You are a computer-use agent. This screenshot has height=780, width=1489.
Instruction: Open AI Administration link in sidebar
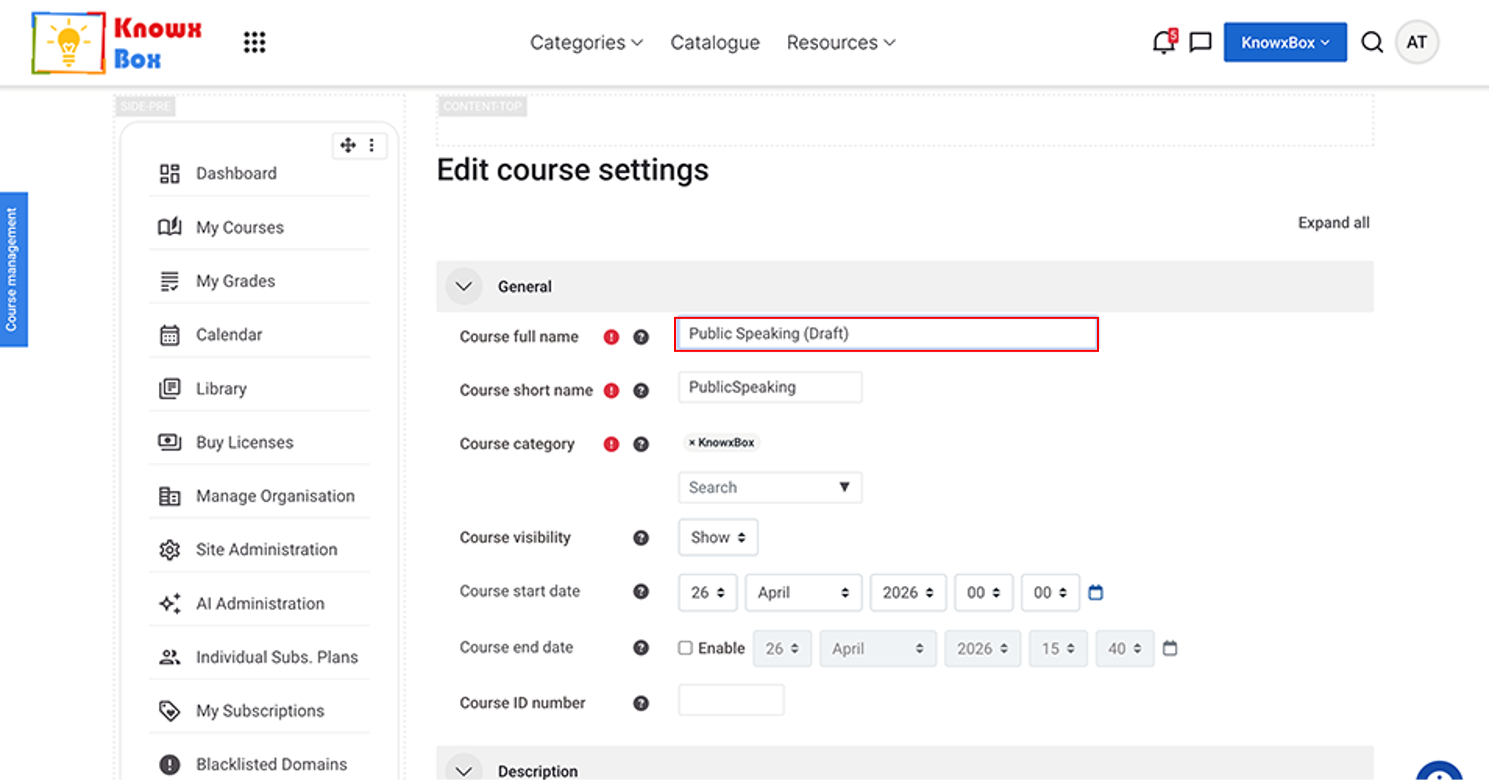[x=260, y=603]
